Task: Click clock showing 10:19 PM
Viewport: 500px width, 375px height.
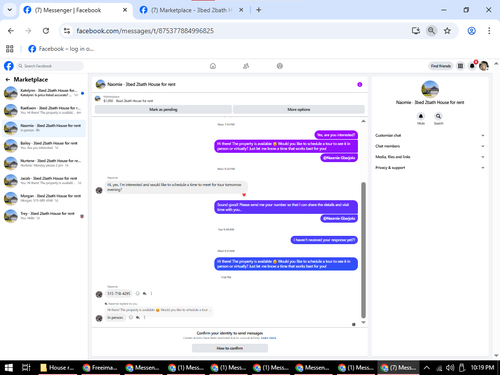Action: [482, 368]
